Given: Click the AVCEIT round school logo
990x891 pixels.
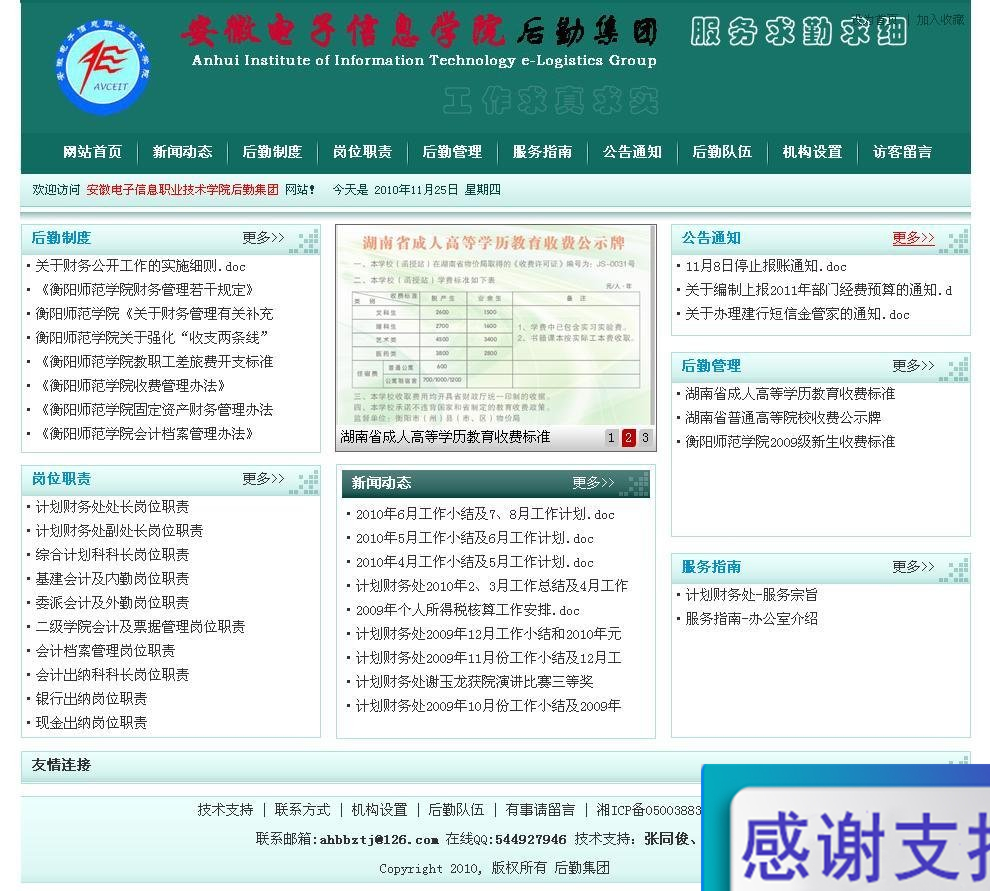Looking at the screenshot, I should (102, 66).
